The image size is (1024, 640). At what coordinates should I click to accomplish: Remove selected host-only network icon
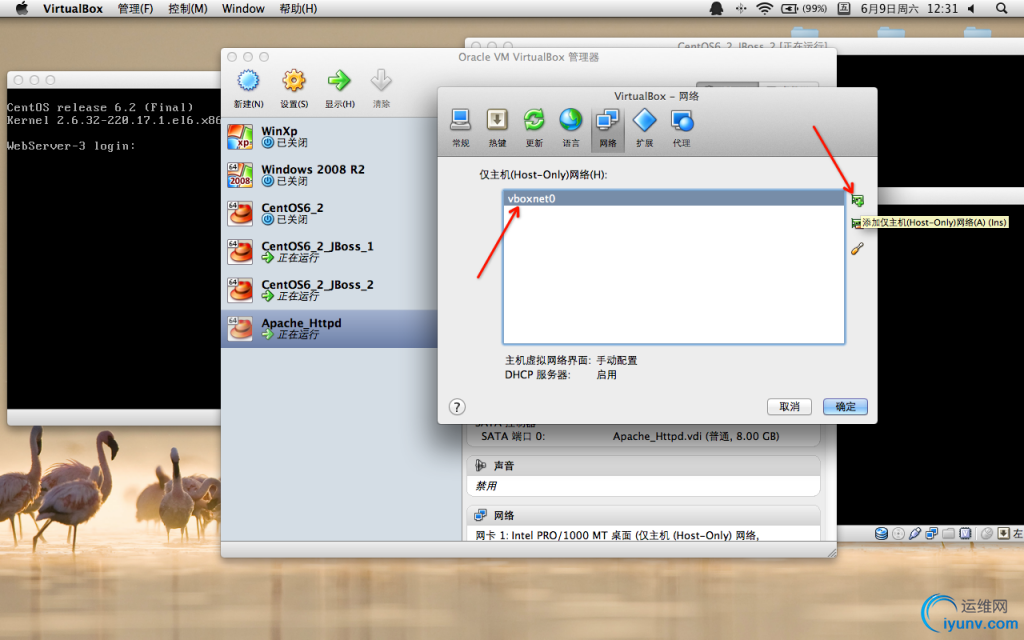pyautogui.click(x=856, y=224)
